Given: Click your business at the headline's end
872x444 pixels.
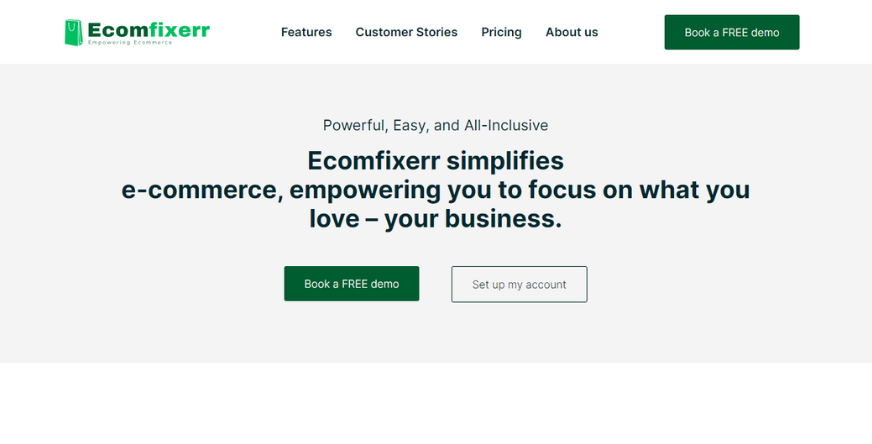Looking at the screenshot, I should coord(473,219).
